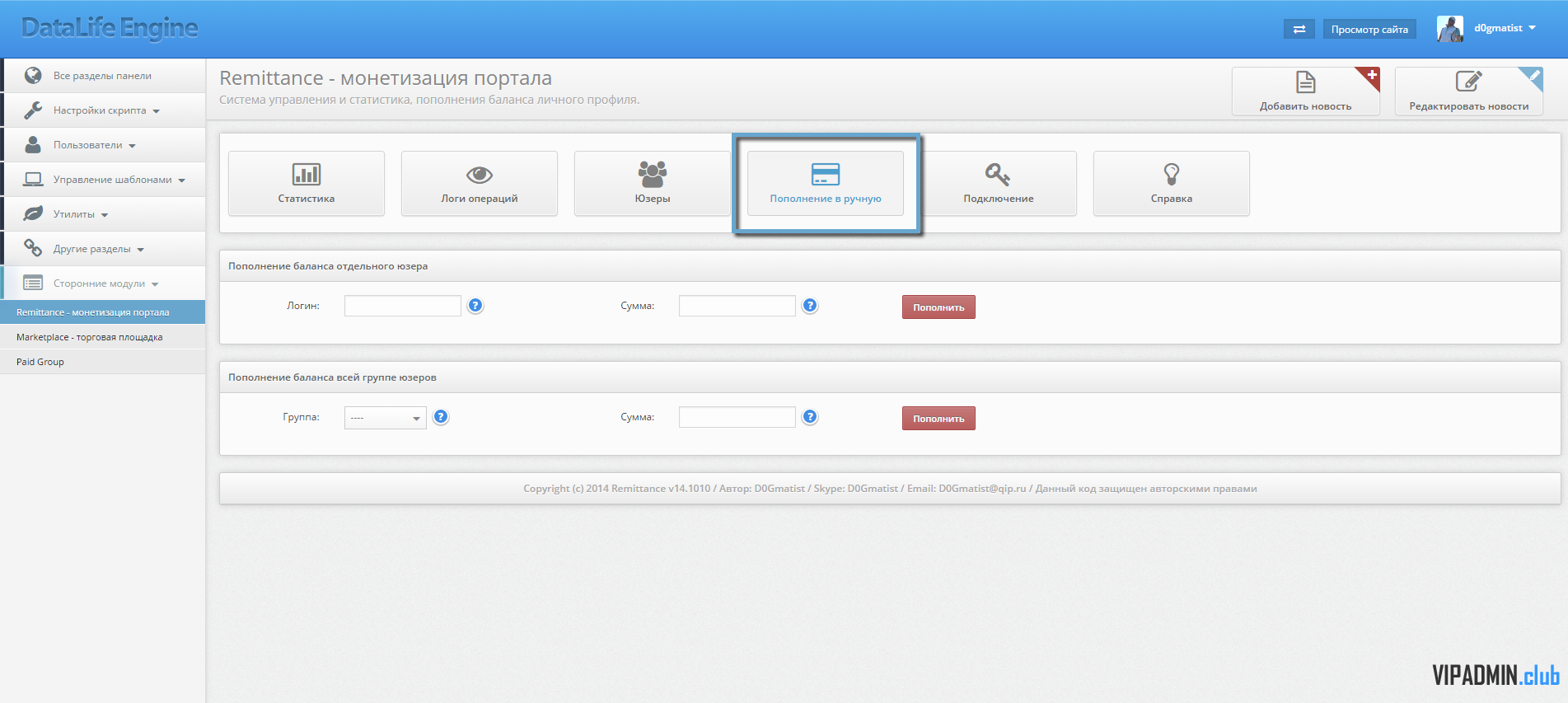This screenshot has width=1568, height=703.
Task: Click the Просмотр сайта button
Action: point(1369,30)
